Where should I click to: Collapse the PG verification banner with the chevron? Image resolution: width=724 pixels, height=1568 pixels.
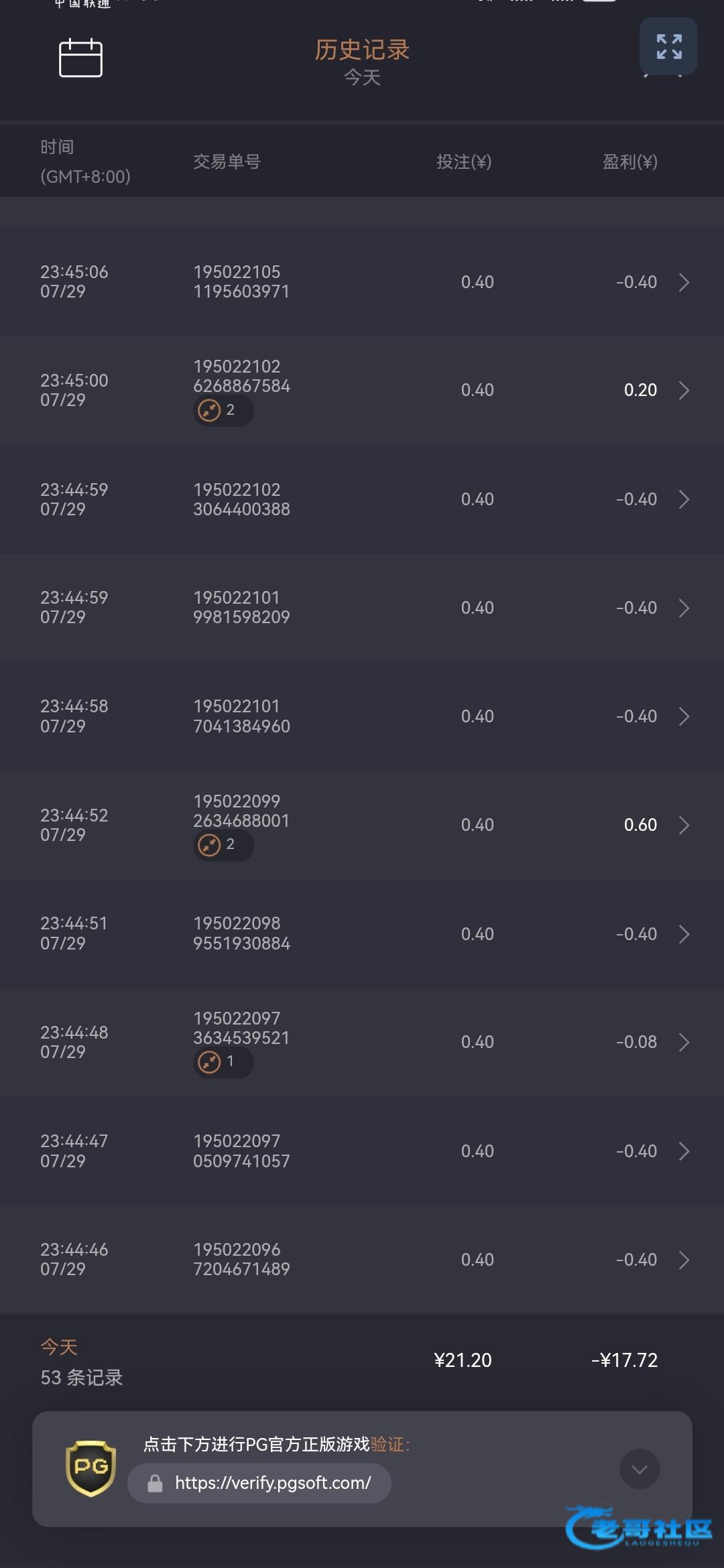(640, 1469)
